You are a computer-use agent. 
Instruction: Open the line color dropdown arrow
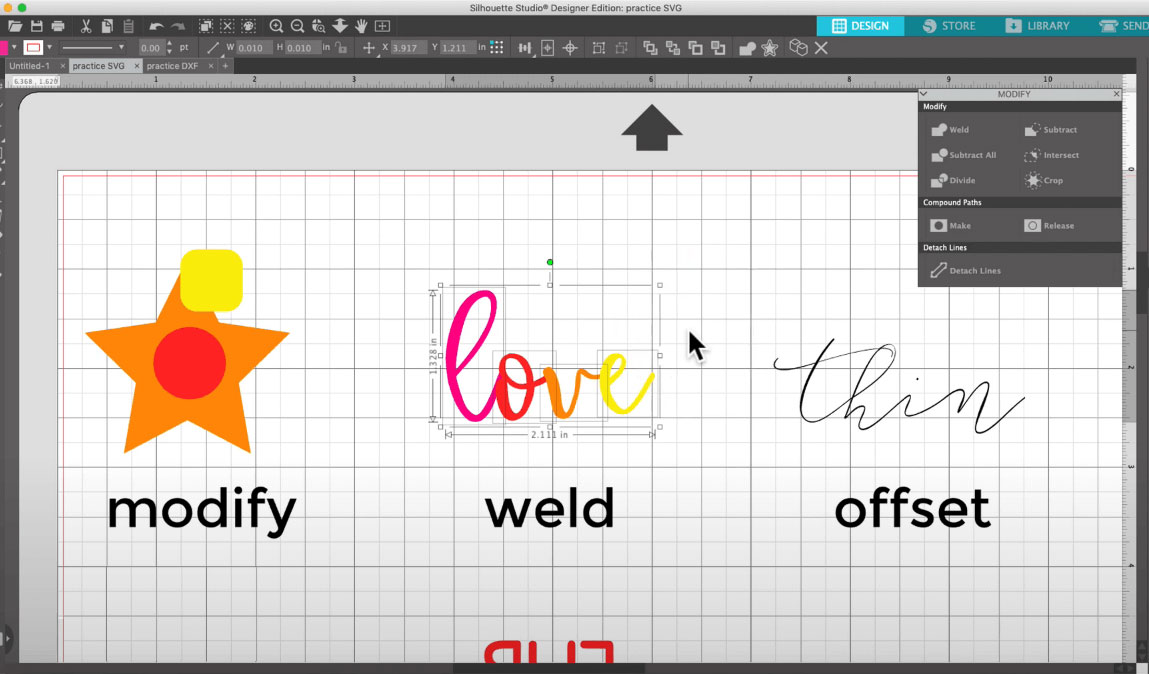pyautogui.click(x=51, y=48)
